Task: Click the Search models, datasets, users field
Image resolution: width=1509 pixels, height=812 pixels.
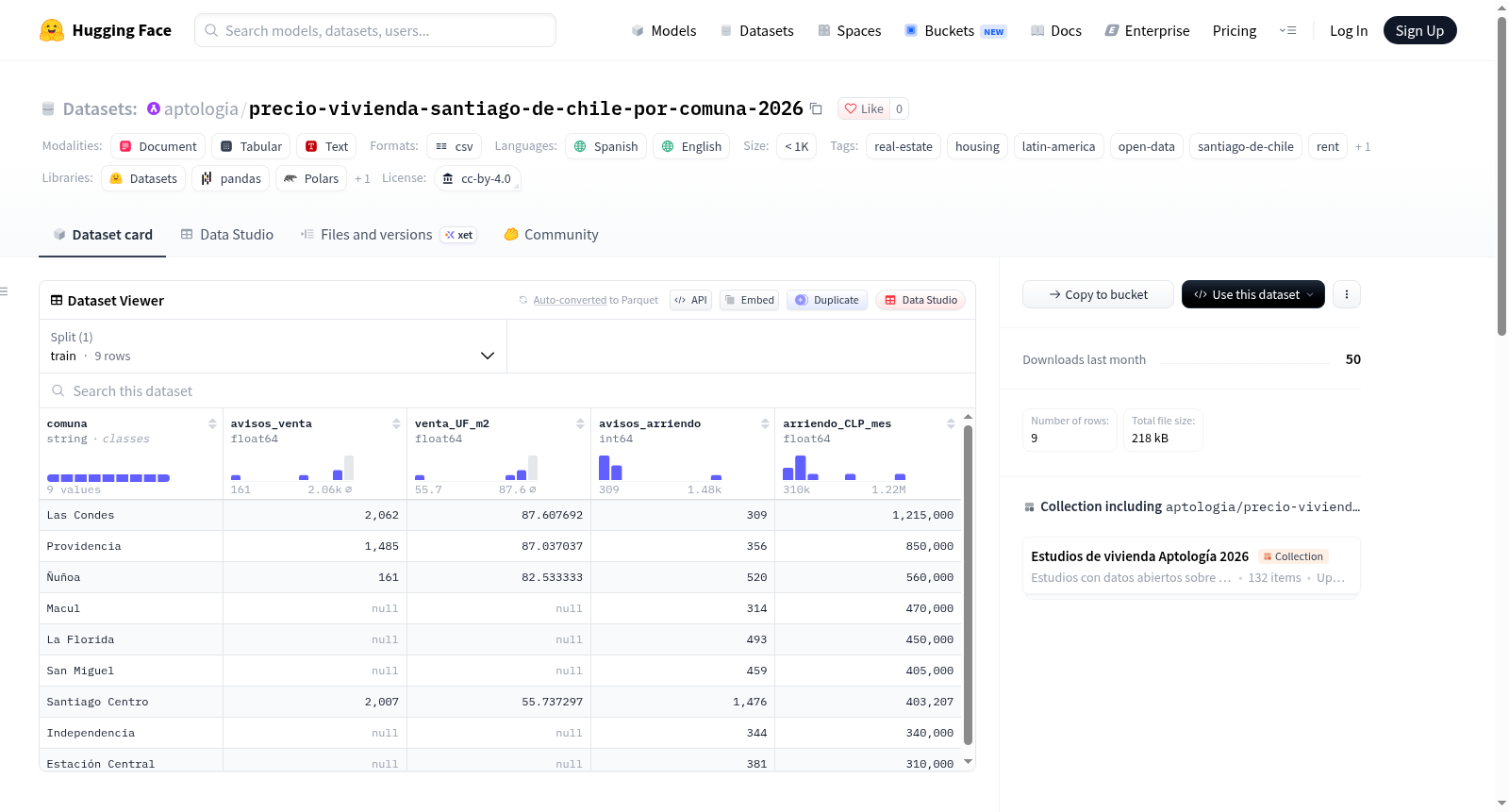Action: coord(375,30)
